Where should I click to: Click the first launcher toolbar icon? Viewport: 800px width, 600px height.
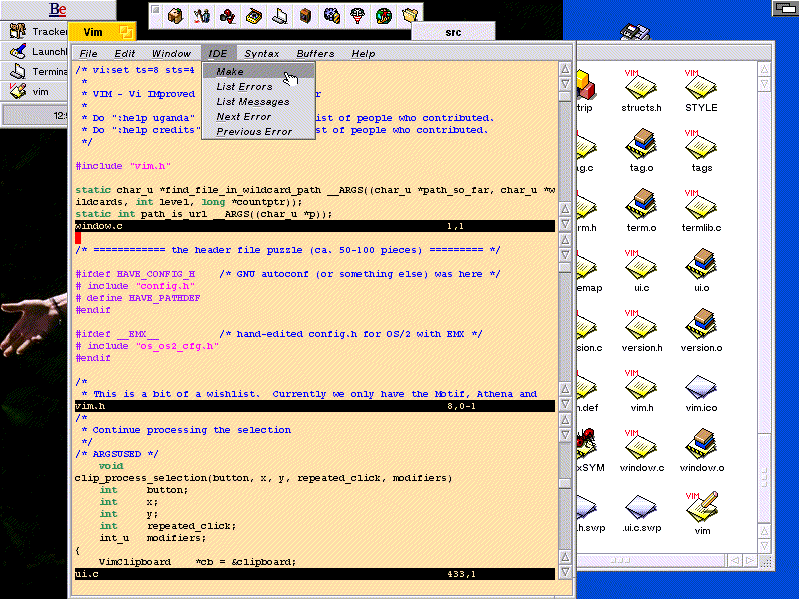[176, 16]
